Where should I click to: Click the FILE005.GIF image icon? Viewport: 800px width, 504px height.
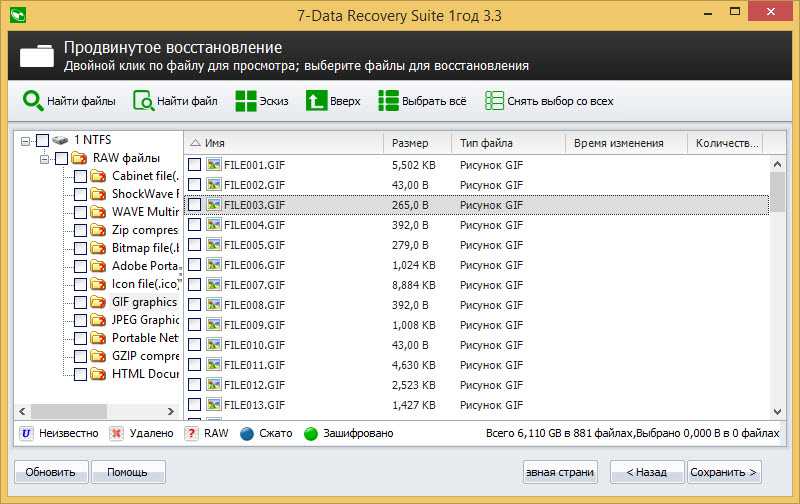click(x=214, y=245)
